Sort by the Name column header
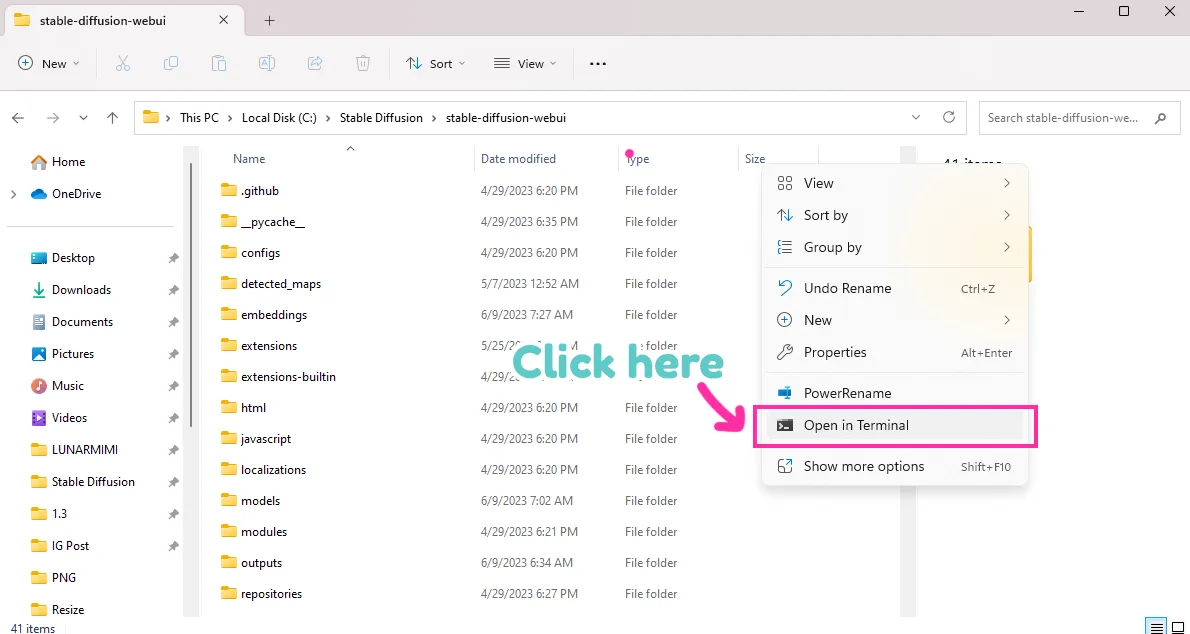Viewport: 1190px width, 634px height. click(249, 159)
